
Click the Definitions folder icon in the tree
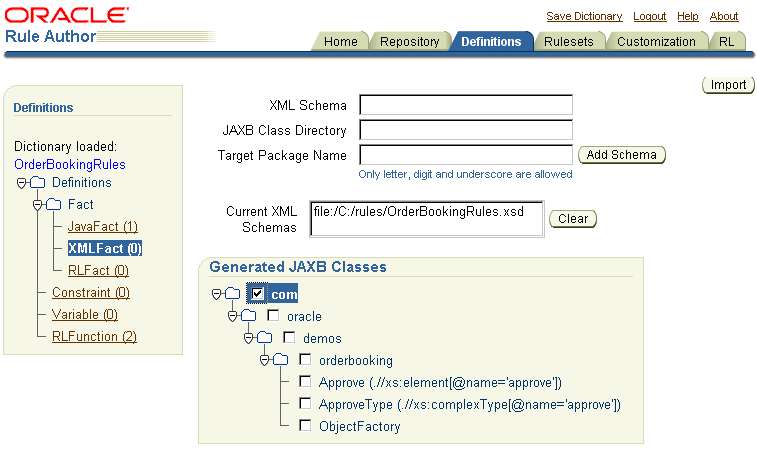point(38,183)
